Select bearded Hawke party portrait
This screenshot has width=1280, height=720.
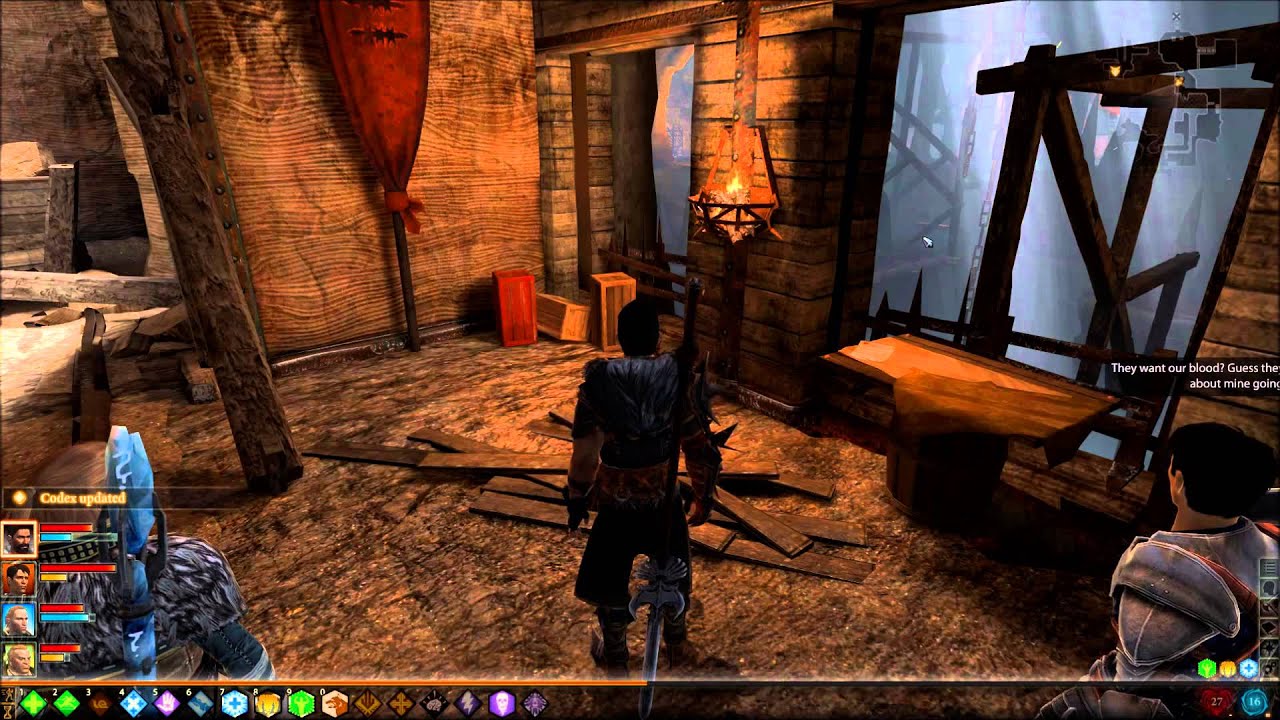[19, 539]
